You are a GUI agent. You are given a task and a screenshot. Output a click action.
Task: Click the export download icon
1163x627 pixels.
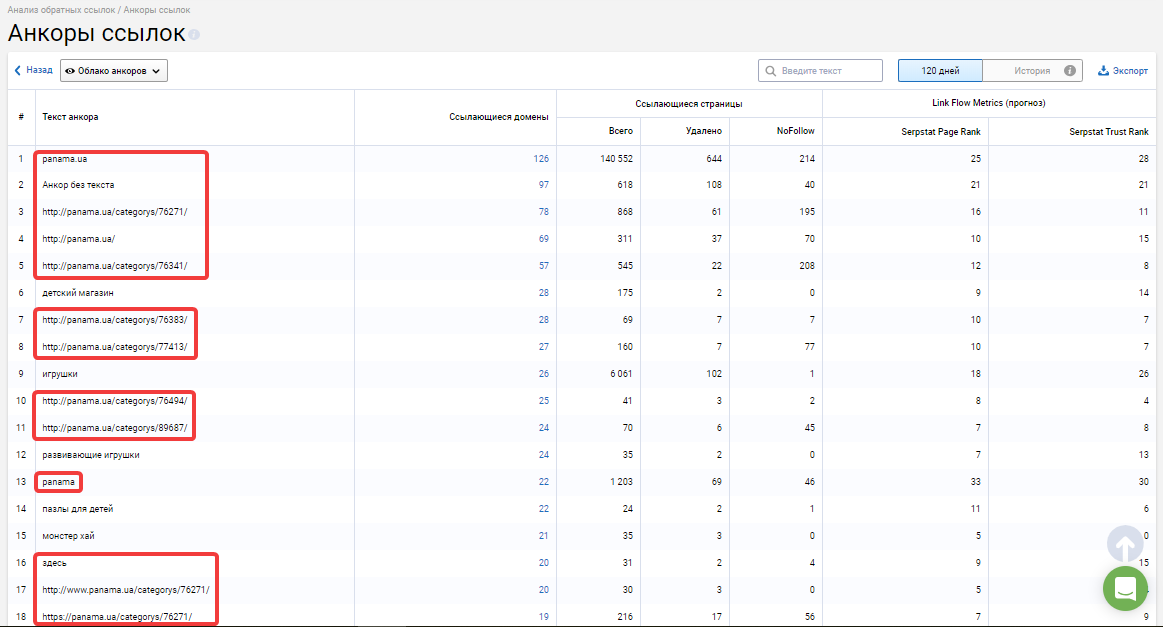point(1104,70)
